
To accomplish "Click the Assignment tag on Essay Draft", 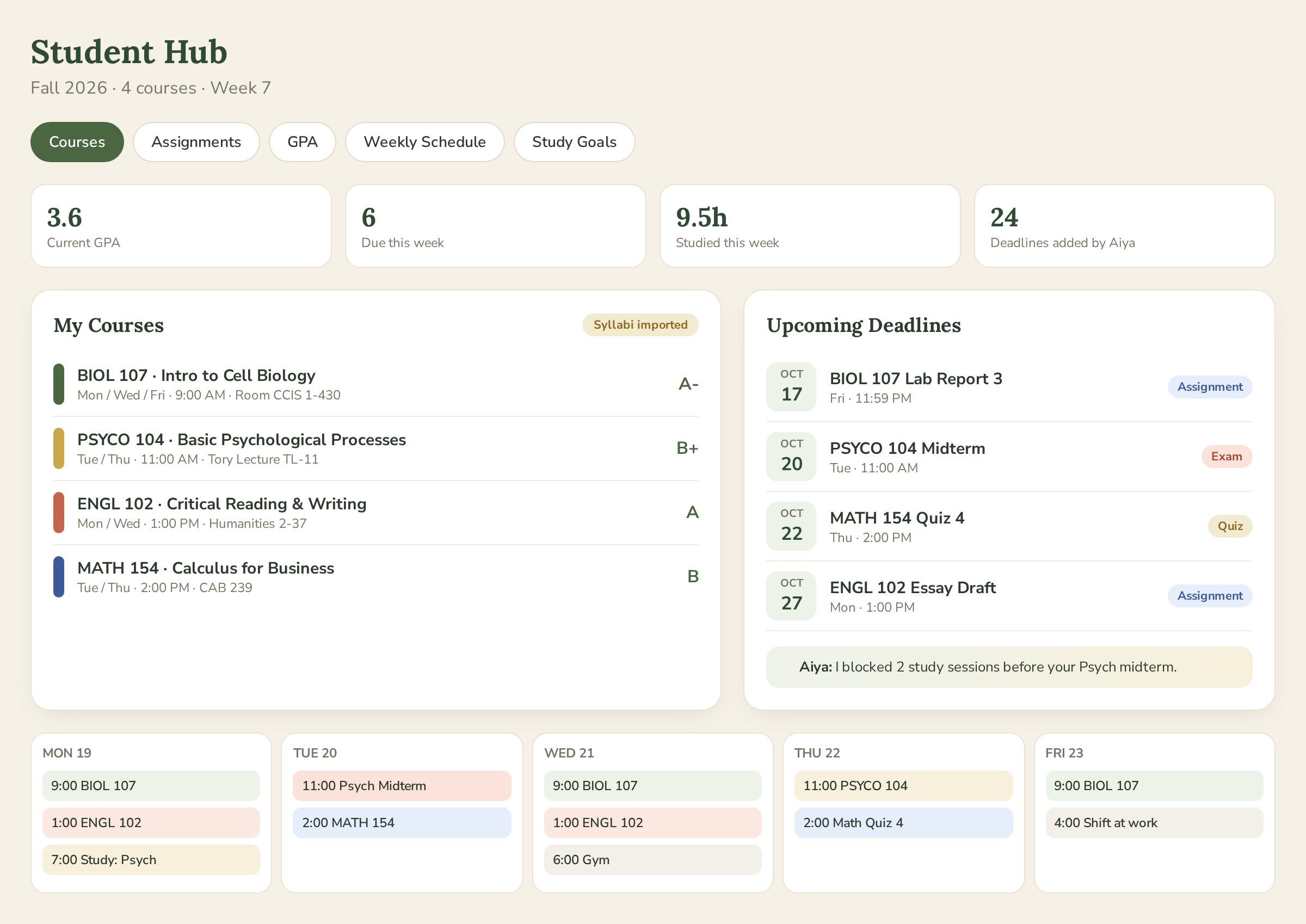I will [1210, 596].
